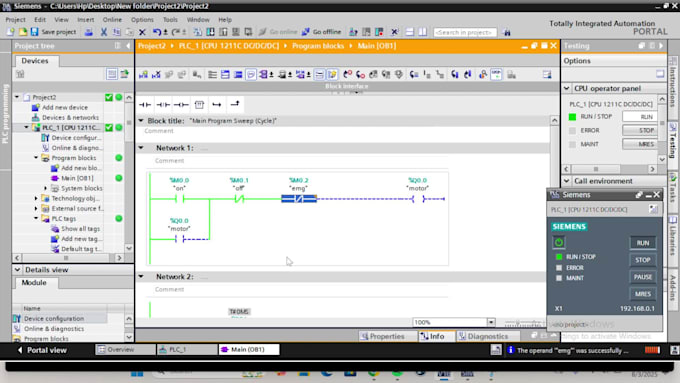This screenshot has width=680, height=383.
Task: Click the Compile icon in main toolbar
Action: click(197, 32)
